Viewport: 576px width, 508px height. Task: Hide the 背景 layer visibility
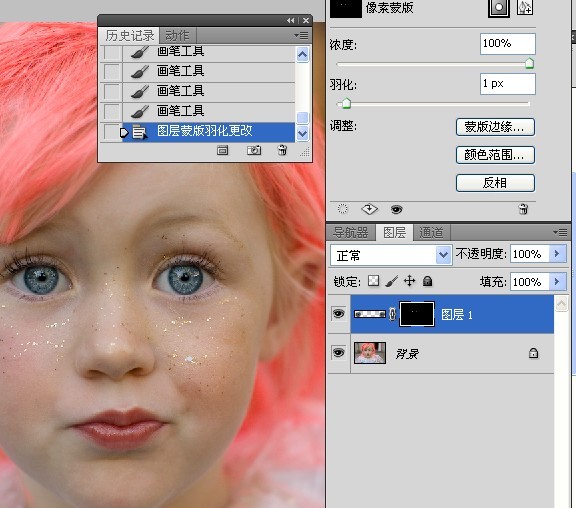338,353
